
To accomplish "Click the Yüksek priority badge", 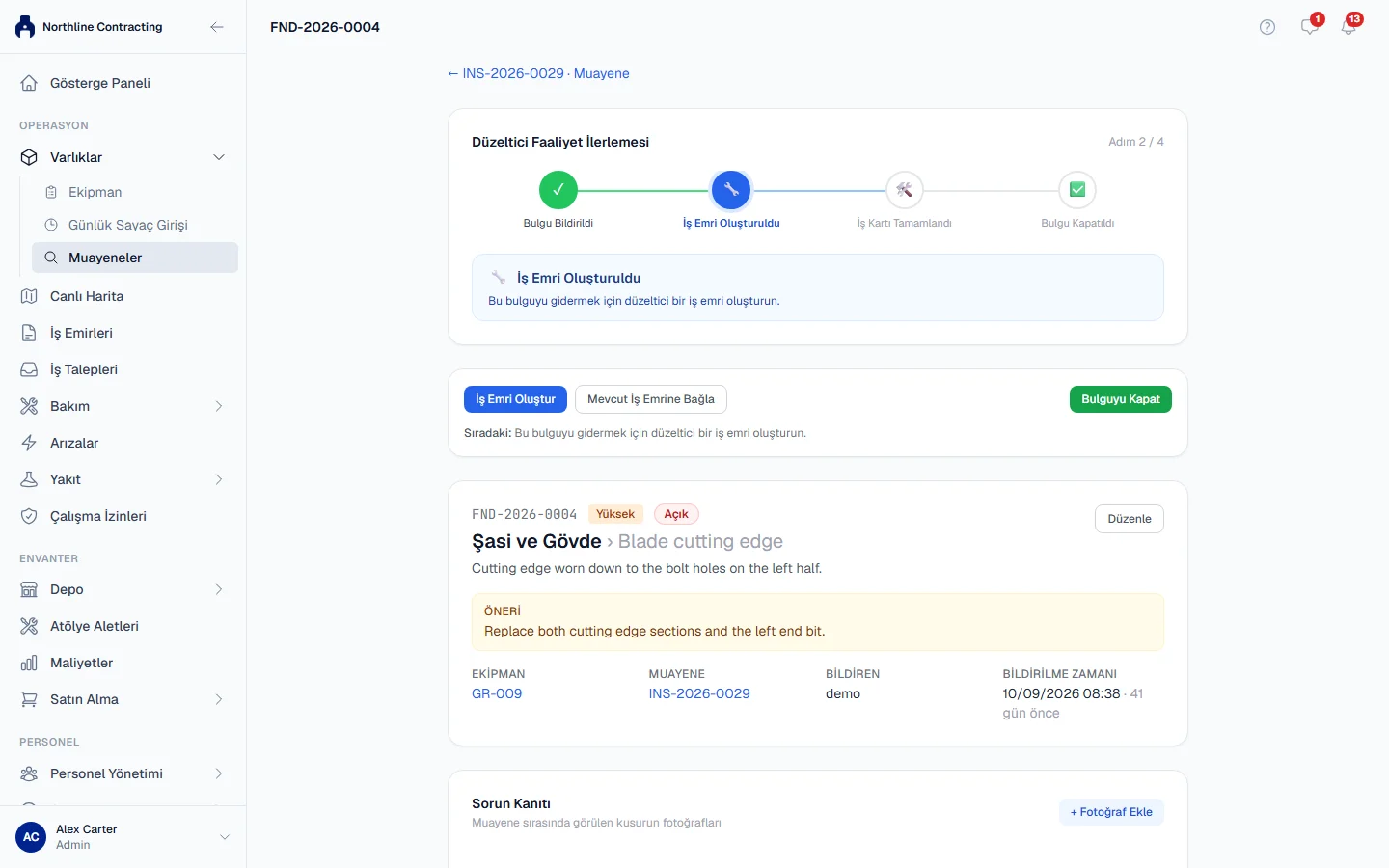I will pos(615,514).
